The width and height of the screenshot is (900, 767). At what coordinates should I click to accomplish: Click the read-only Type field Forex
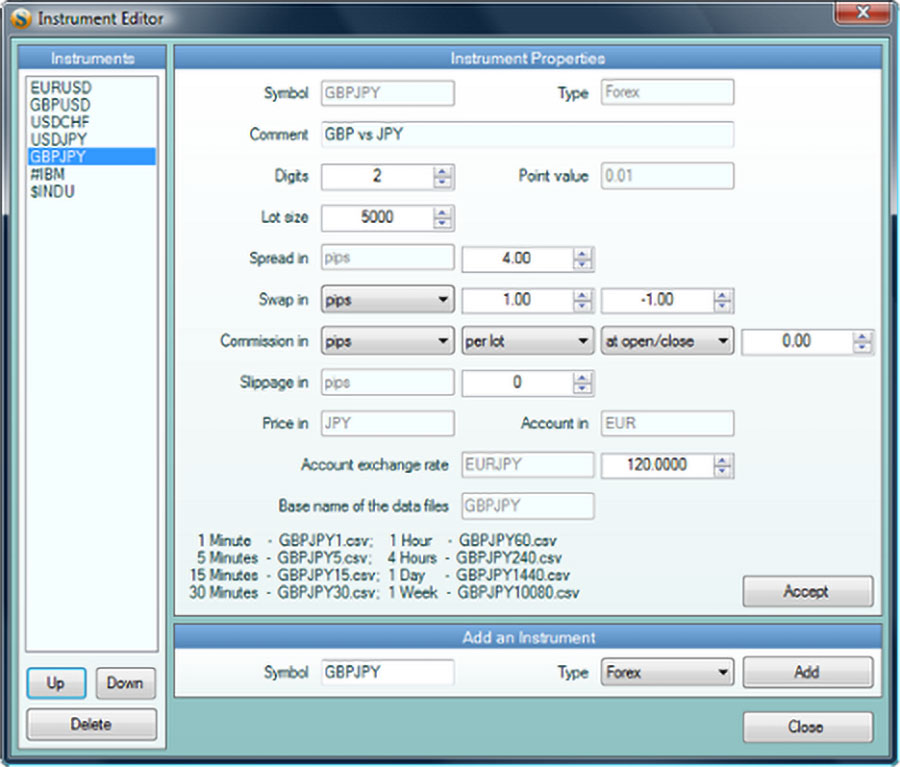(x=667, y=92)
